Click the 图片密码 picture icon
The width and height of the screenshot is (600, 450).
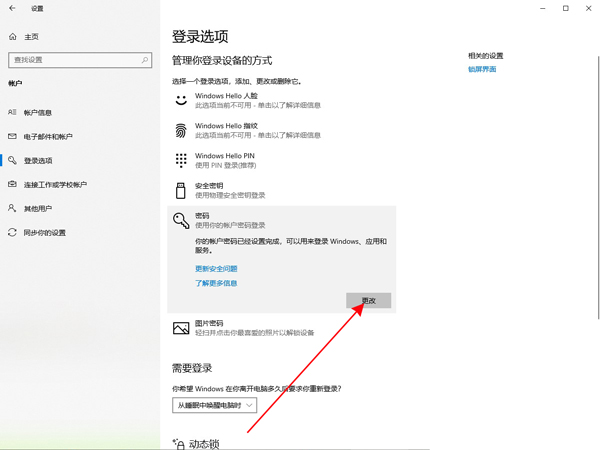coord(181,328)
